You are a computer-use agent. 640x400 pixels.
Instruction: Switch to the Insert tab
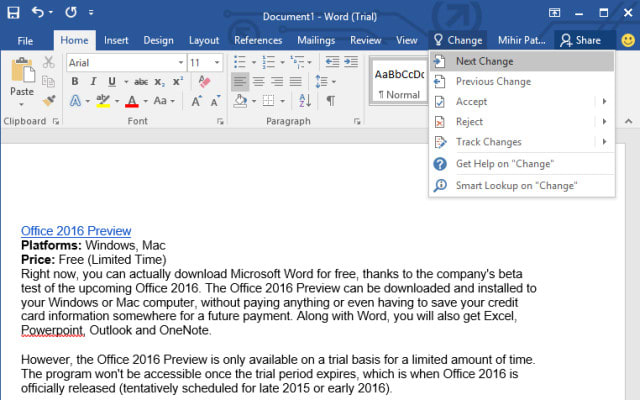[x=116, y=40]
